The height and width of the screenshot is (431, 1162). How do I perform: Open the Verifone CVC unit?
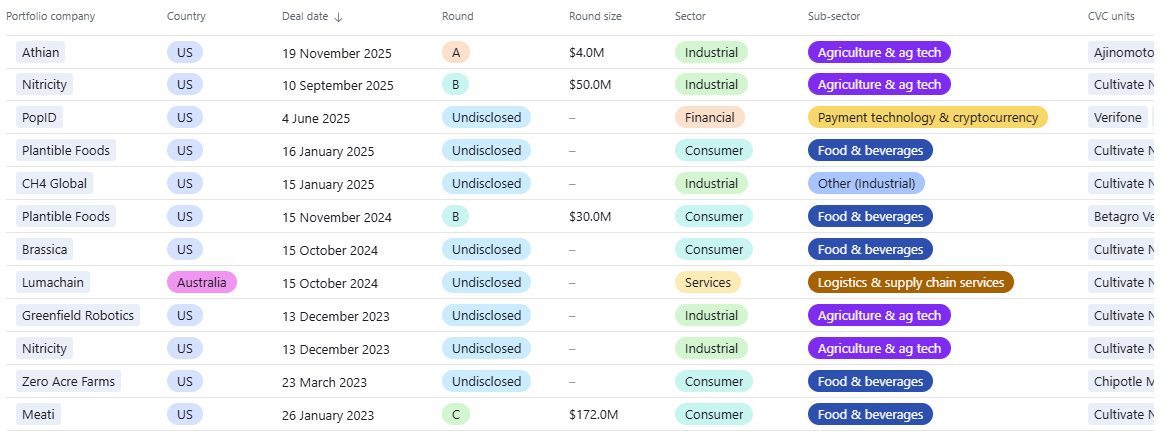tap(1117, 118)
